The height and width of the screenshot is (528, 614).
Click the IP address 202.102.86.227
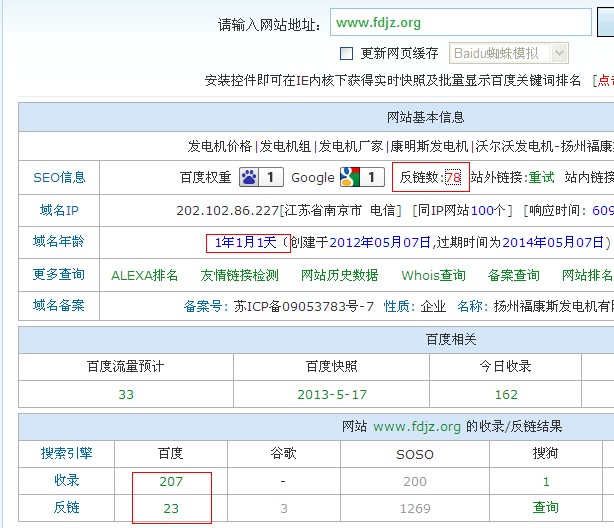point(228,211)
